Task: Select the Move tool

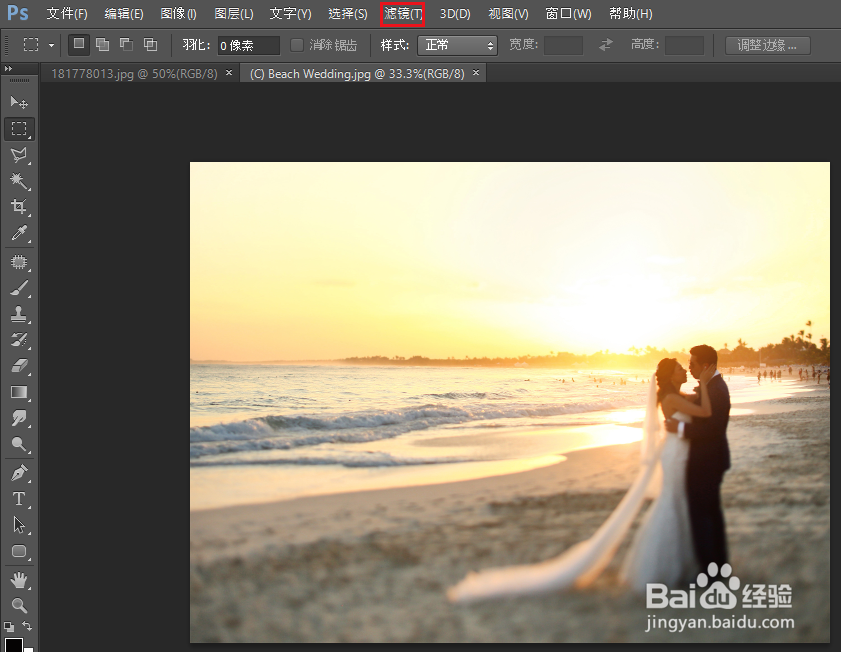Action: (x=19, y=102)
